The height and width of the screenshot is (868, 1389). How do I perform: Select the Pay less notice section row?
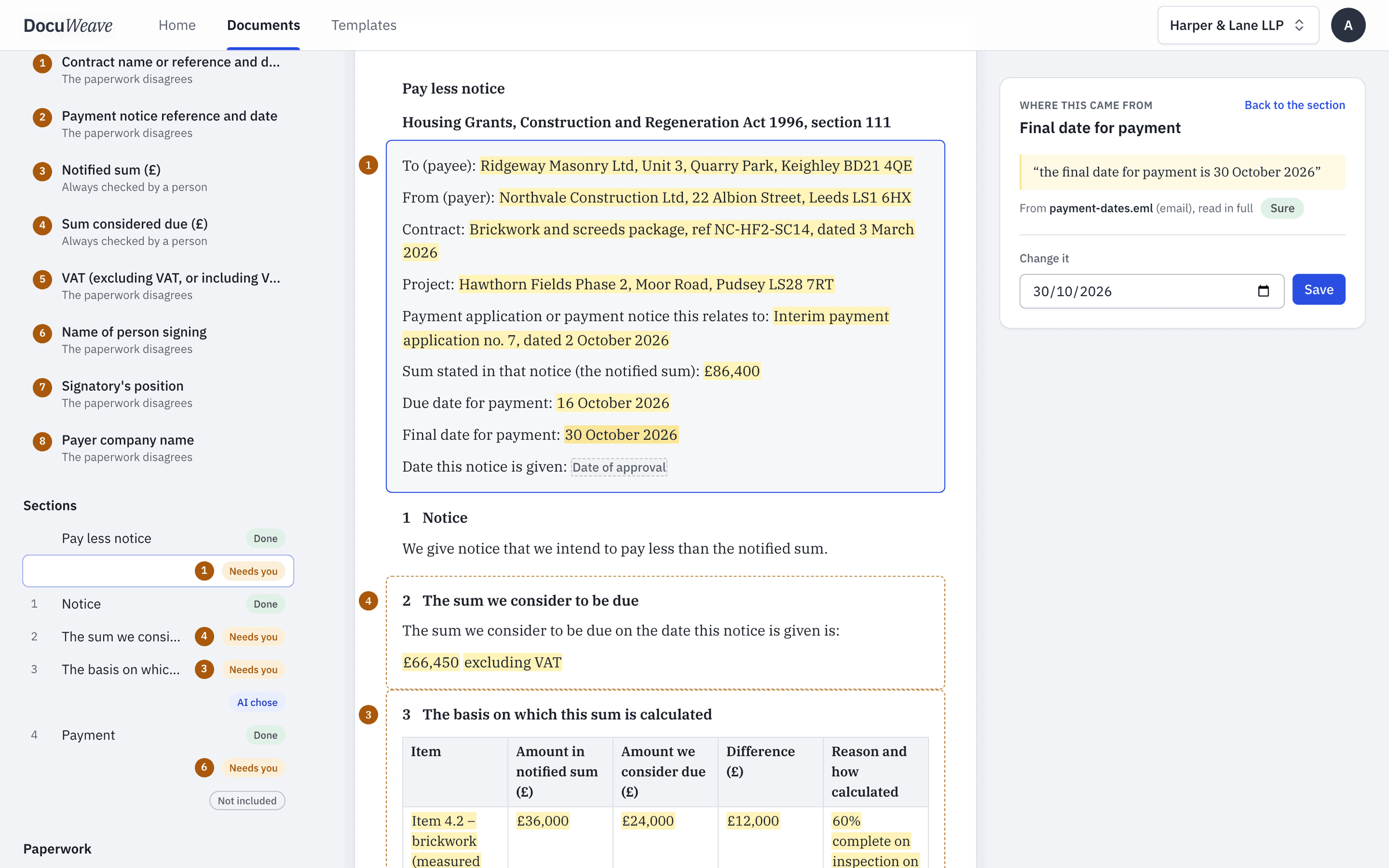[x=157, y=538]
